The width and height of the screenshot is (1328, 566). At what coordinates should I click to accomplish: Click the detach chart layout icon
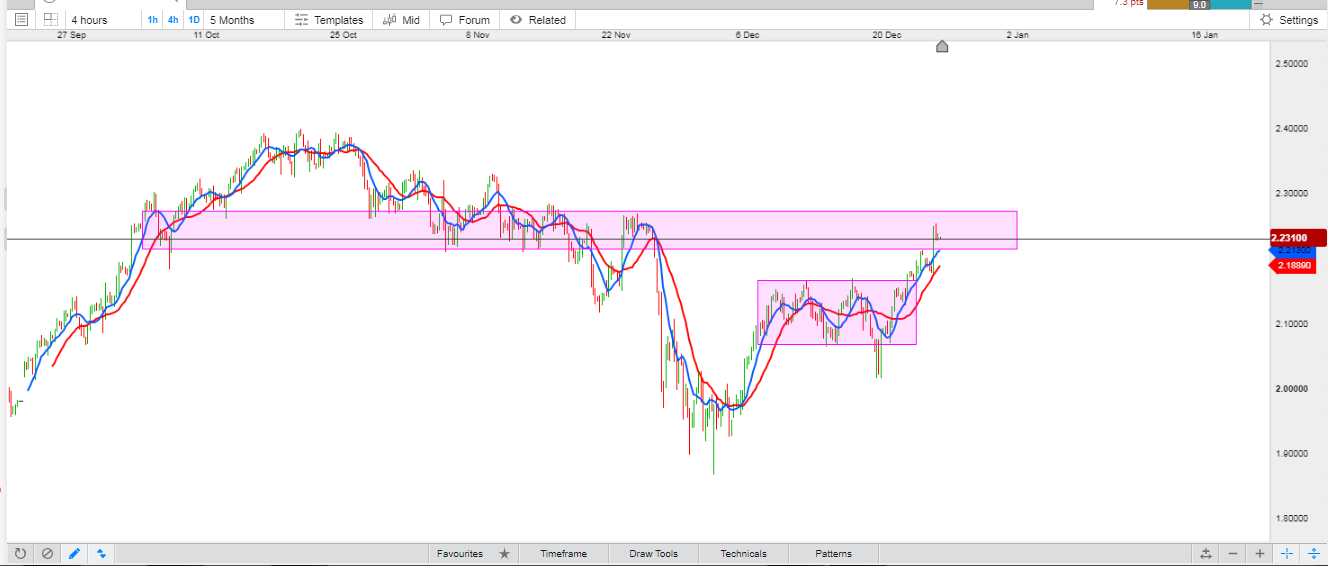49,20
